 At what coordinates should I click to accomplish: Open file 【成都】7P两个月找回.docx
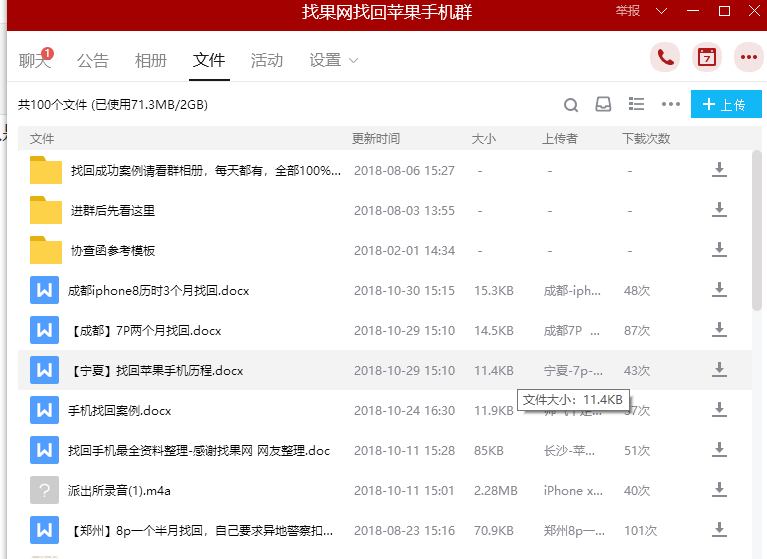146,331
